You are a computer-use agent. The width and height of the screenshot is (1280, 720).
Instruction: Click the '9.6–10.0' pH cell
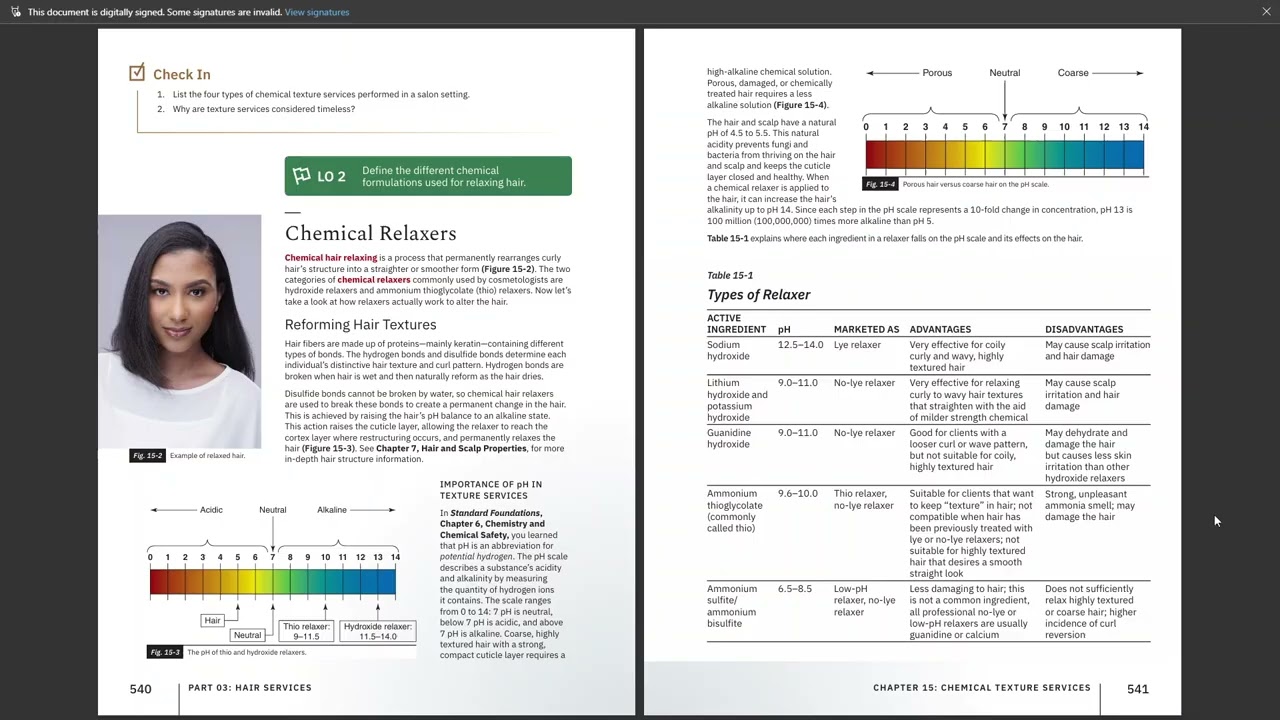click(x=798, y=494)
